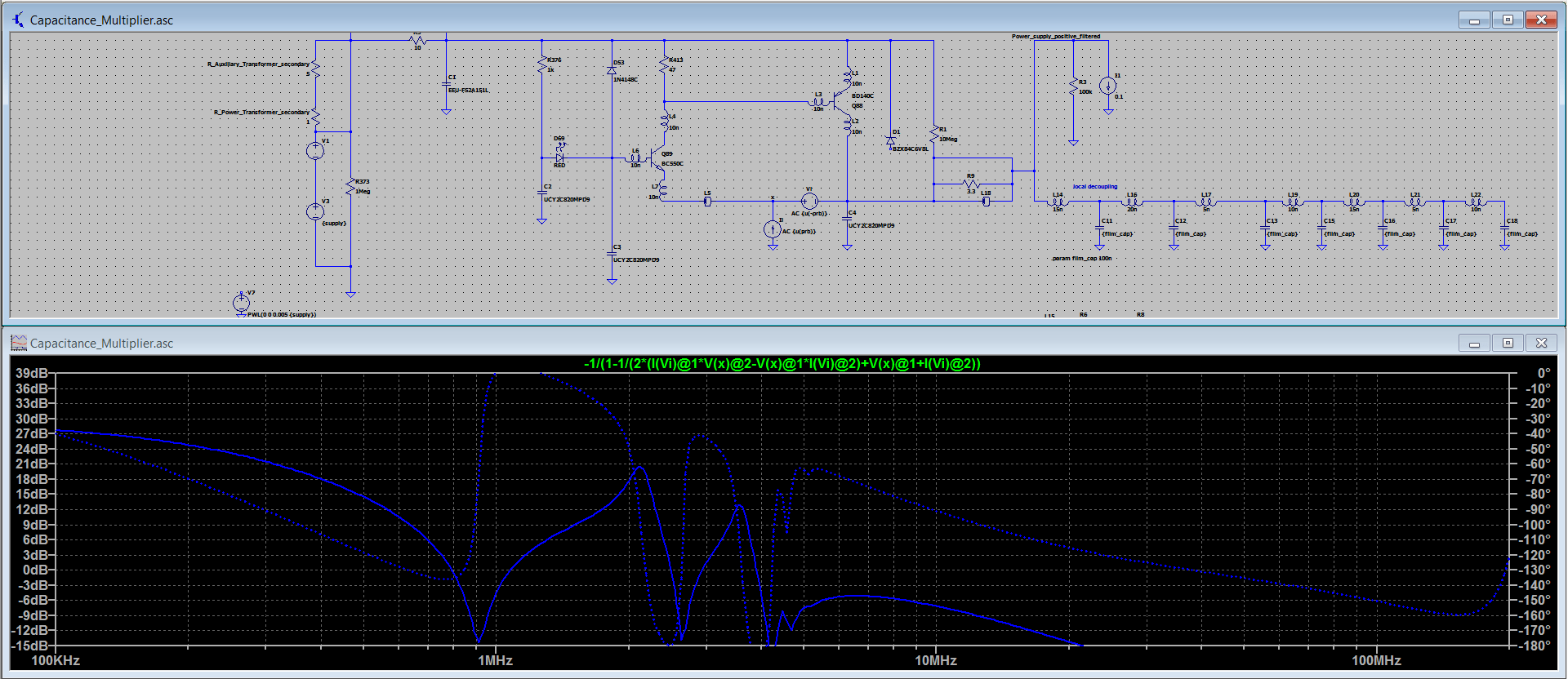Click the 100KHz frequency axis label

[56, 660]
